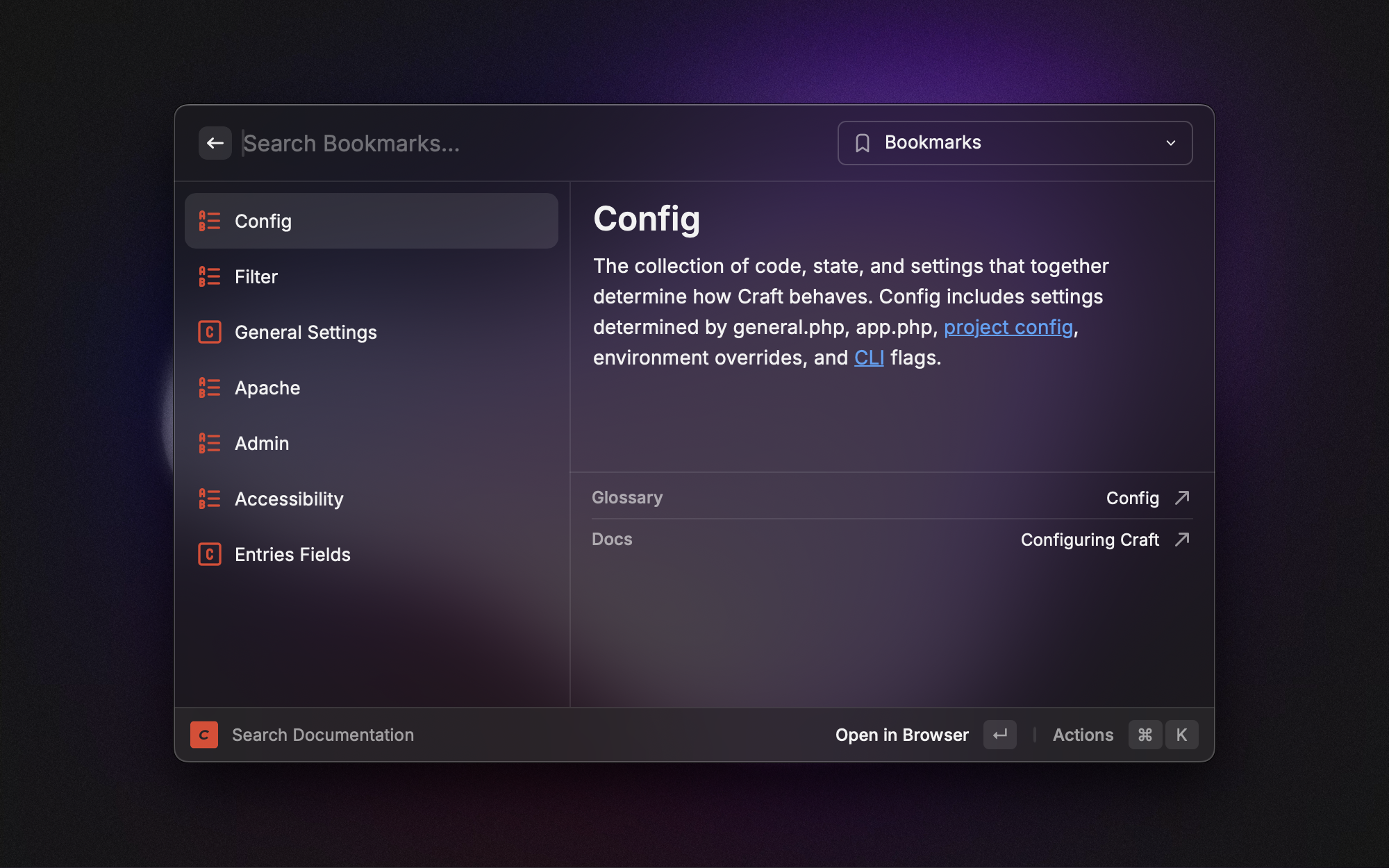Click the glossary icon beside Filter

tap(209, 276)
